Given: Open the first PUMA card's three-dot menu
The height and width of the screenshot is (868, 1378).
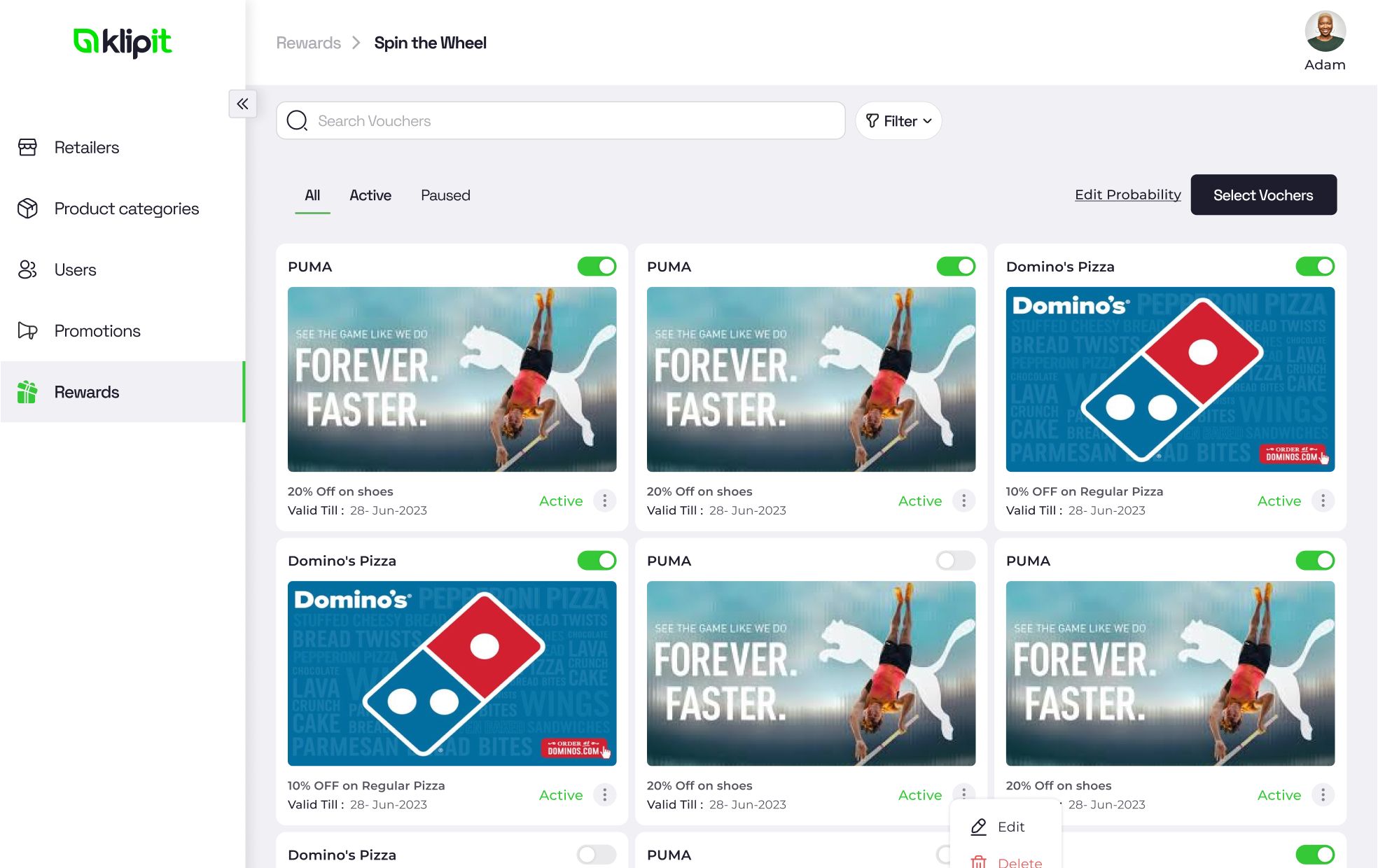Looking at the screenshot, I should 604,500.
